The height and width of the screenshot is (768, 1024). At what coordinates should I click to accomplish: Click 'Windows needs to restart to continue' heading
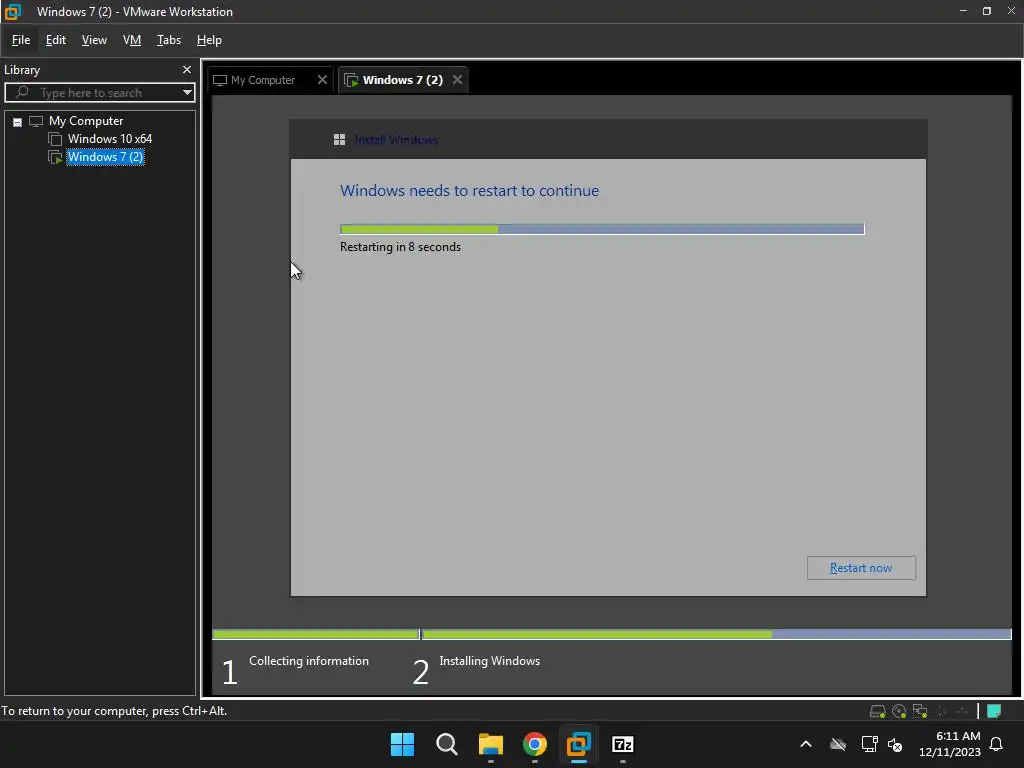click(469, 191)
